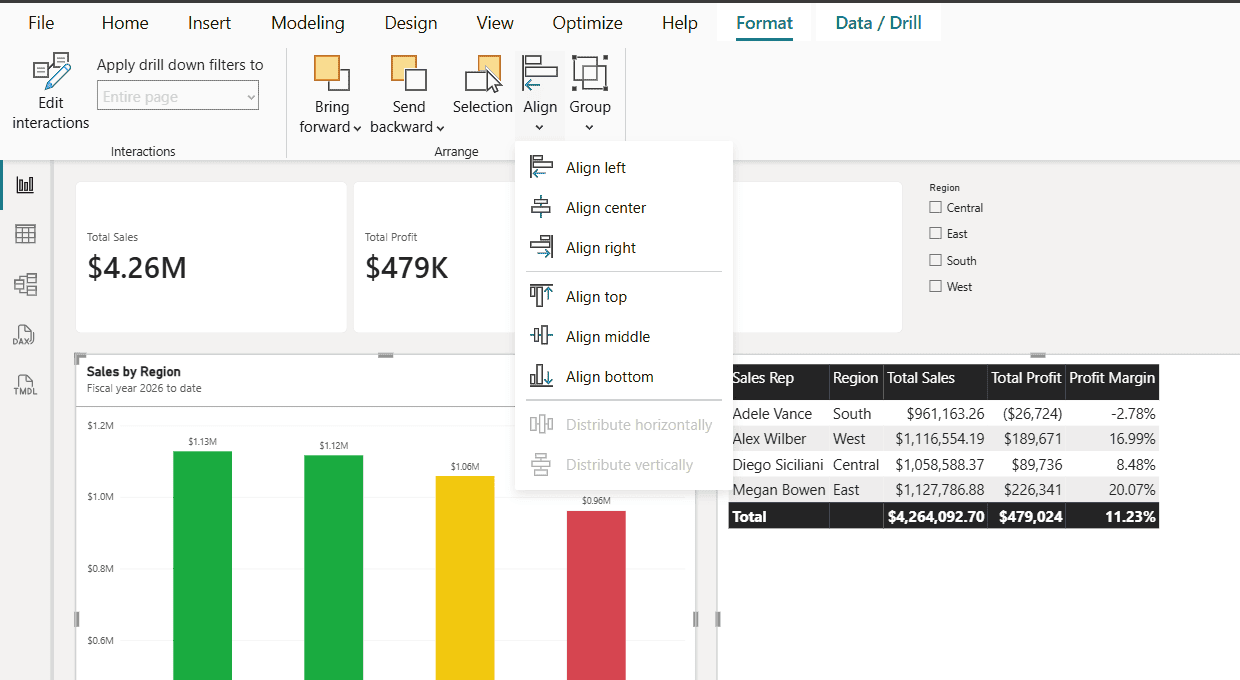Click the $4,264,092.70 total cell
1240x680 pixels.
(x=936, y=516)
